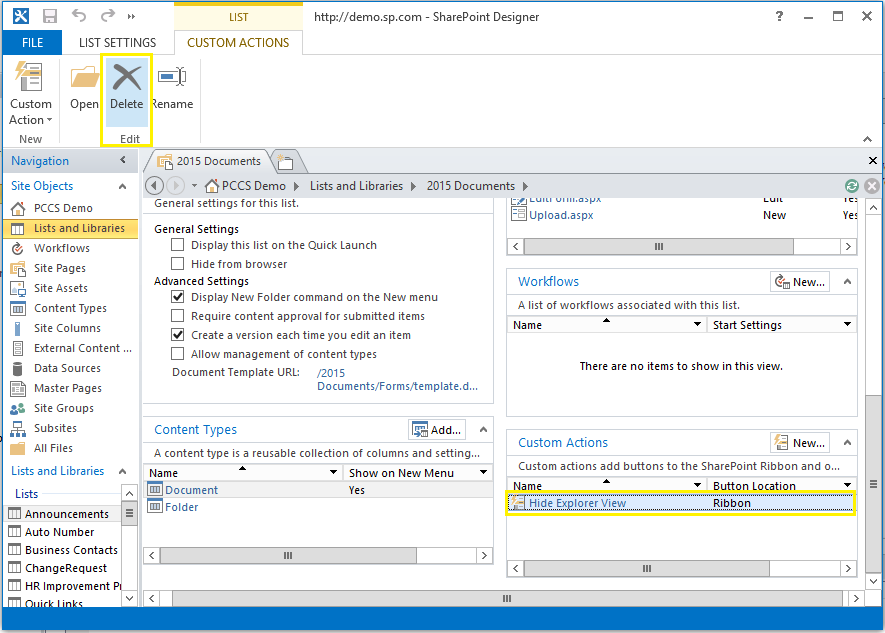The width and height of the screenshot is (885, 633).
Task: Open the Upload.aspx form link
Action: point(561,216)
